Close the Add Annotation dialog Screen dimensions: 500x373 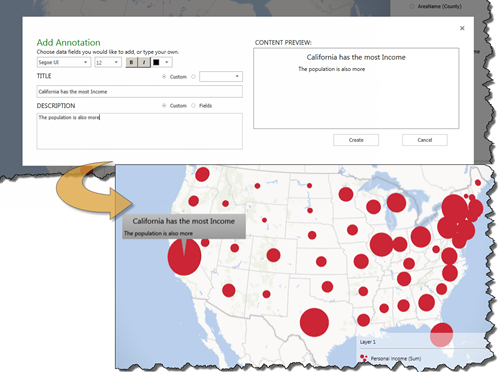[462, 28]
